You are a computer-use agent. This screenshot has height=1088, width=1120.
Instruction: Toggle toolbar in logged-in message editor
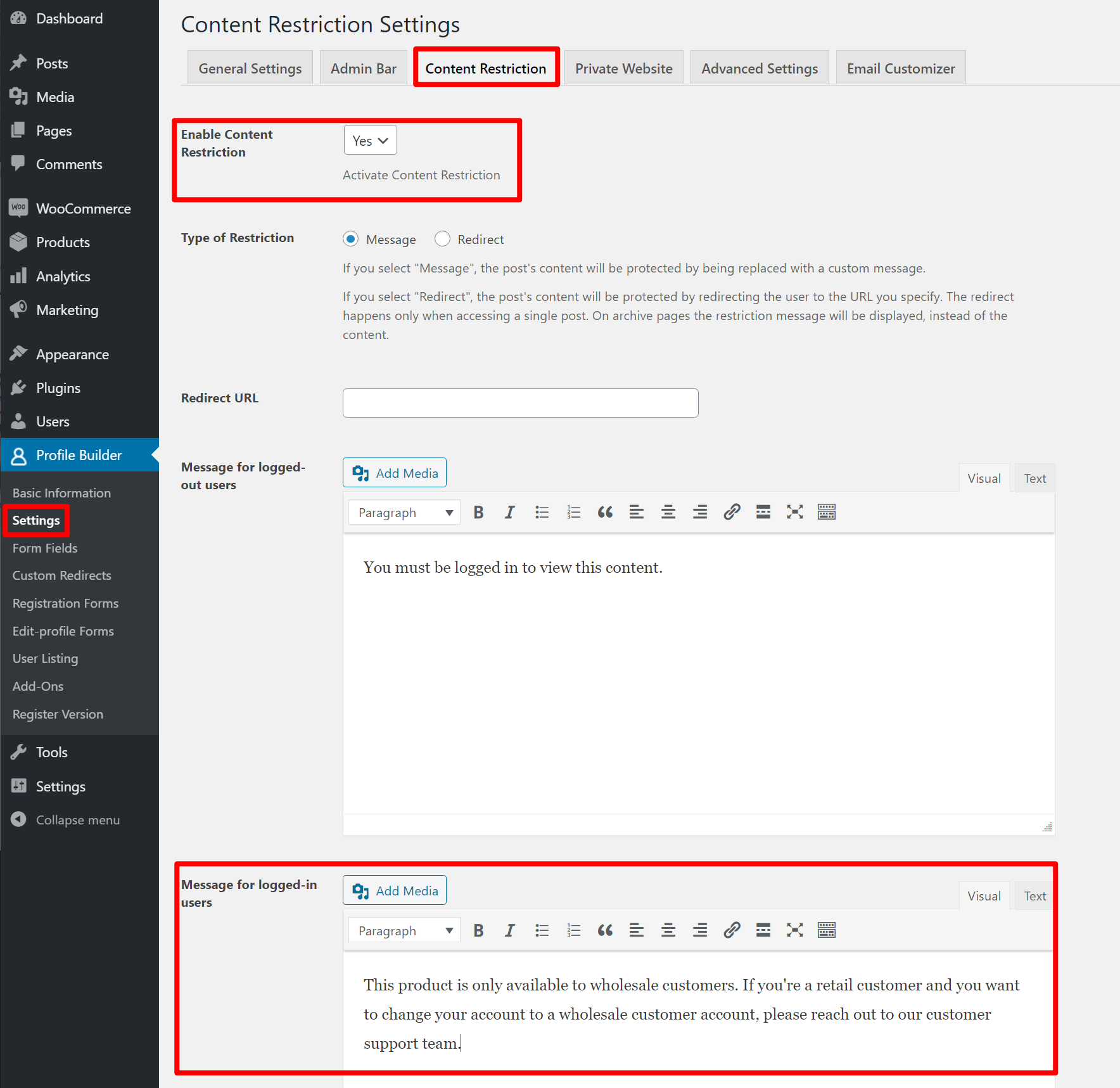click(x=827, y=930)
